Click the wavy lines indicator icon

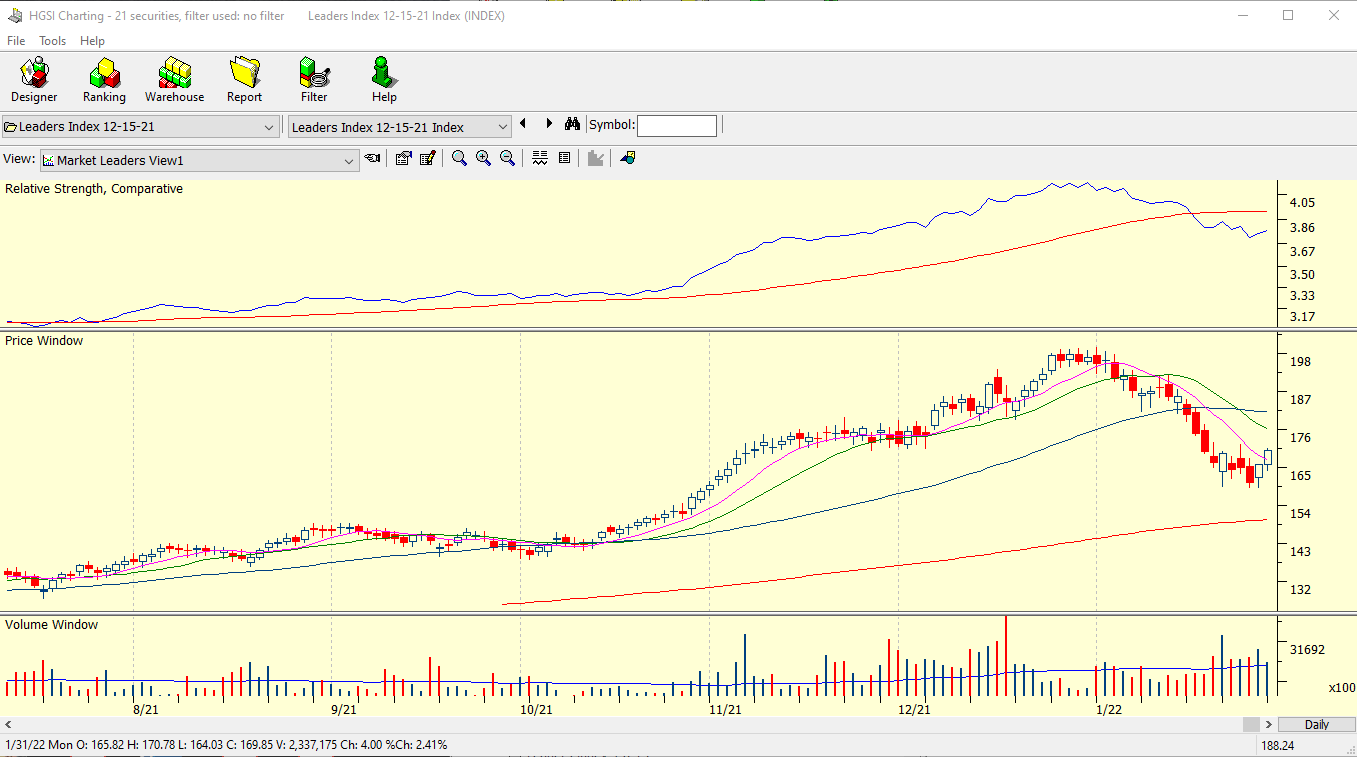(x=540, y=158)
